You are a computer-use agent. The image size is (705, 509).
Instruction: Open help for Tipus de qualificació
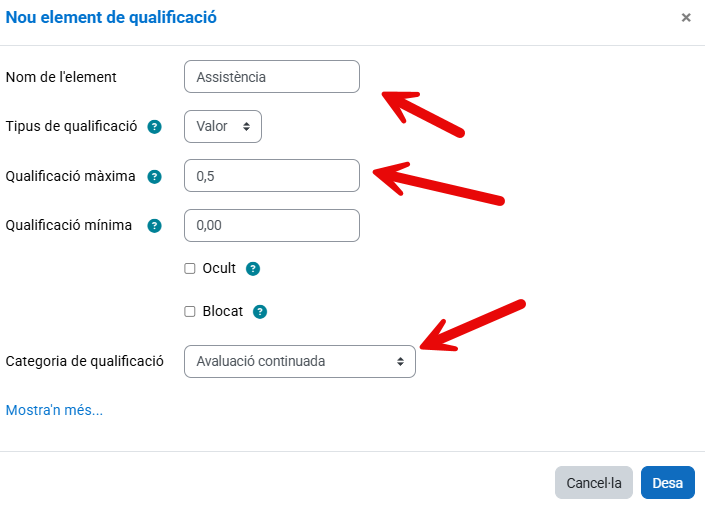[x=155, y=127]
